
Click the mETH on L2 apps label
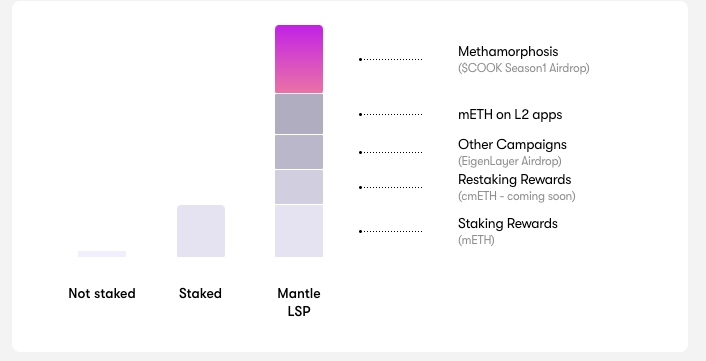tap(510, 114)
